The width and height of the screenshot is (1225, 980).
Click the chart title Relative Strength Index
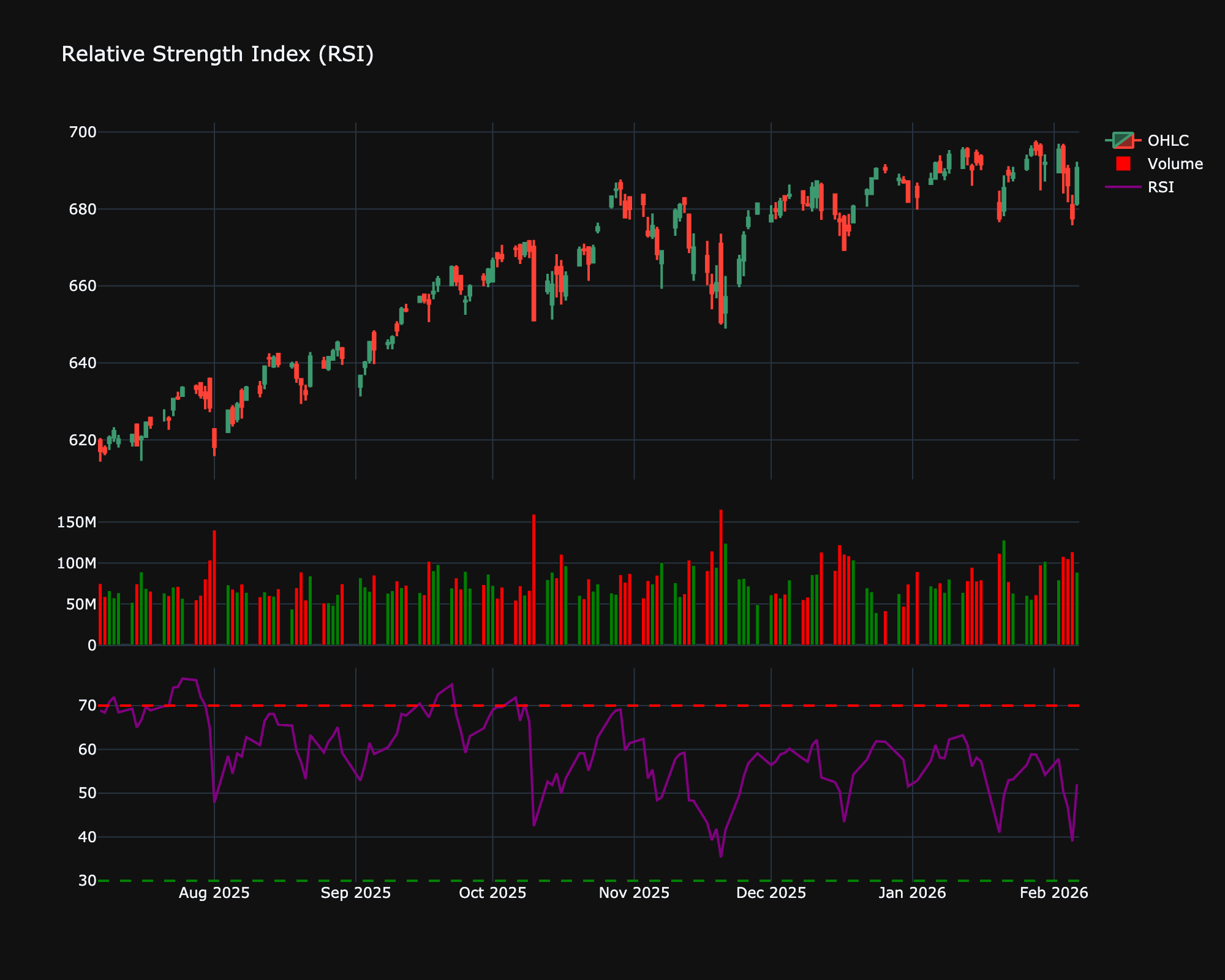(217, 54)
